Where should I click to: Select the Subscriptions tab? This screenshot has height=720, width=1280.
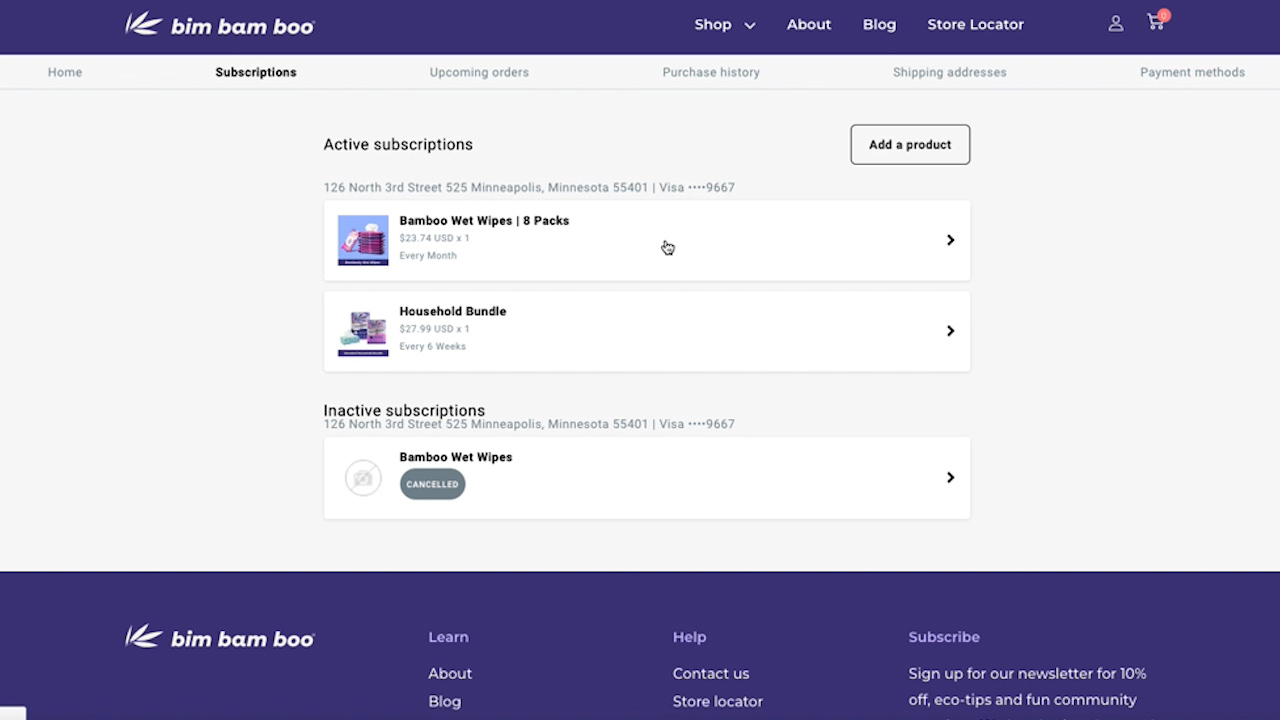[256, 72]
